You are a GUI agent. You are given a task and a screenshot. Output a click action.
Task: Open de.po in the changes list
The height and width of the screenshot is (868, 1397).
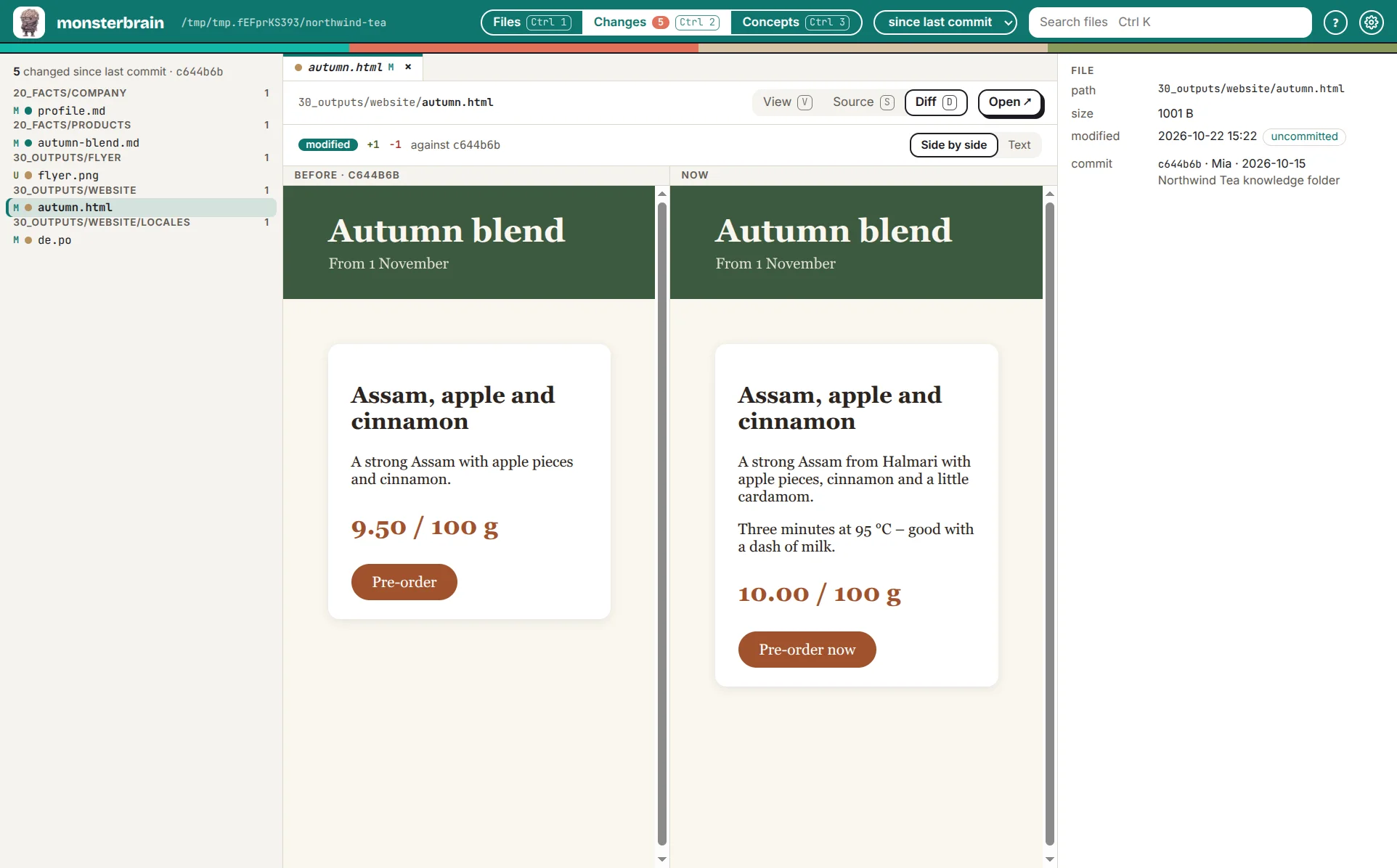pos(142,240)
